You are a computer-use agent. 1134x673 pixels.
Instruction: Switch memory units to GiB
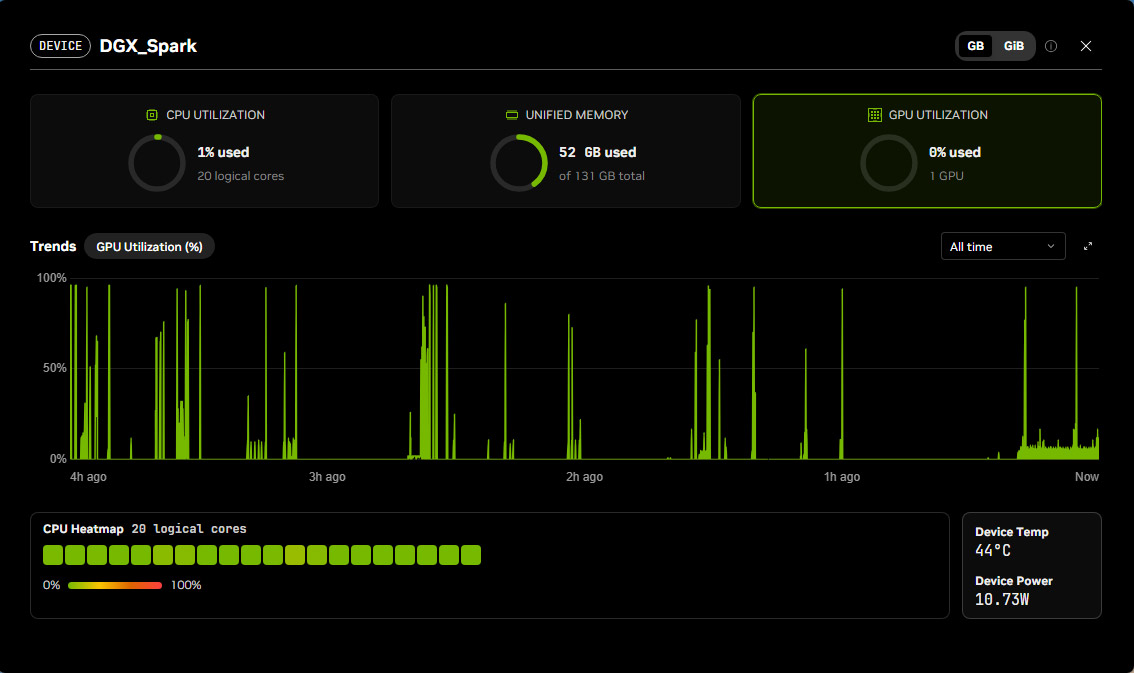click(1014, 46)
